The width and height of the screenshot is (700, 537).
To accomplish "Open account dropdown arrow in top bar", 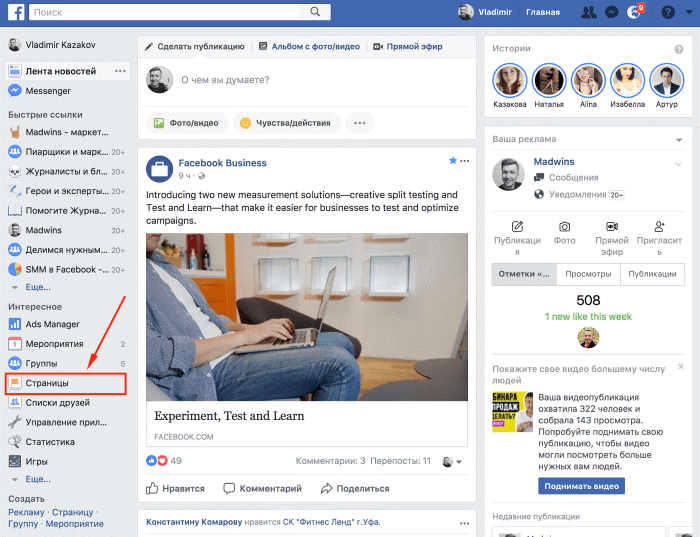I will [x=689, y=12].
